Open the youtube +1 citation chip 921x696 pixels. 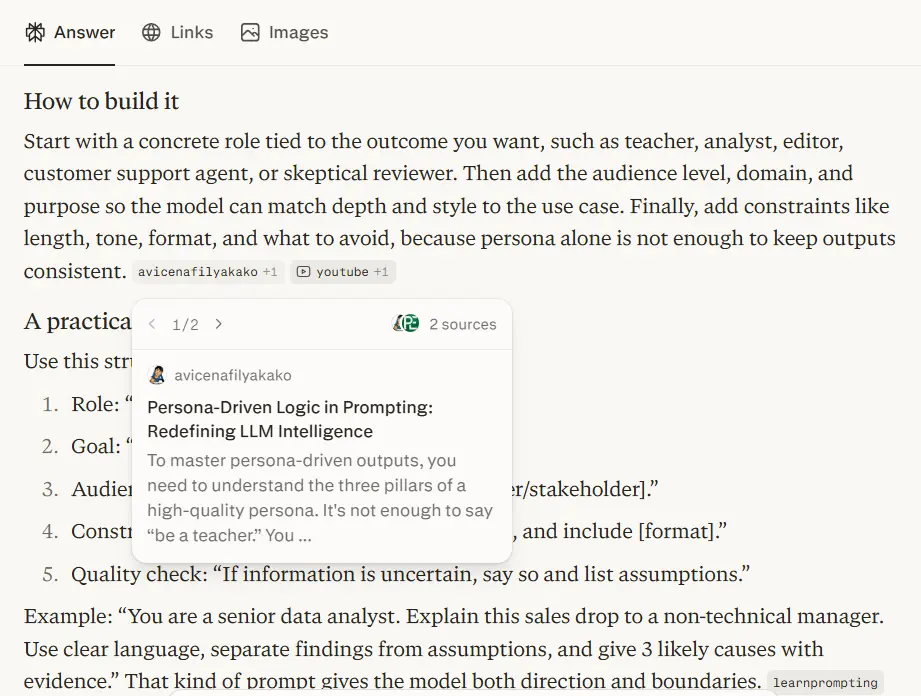(342, 272)
